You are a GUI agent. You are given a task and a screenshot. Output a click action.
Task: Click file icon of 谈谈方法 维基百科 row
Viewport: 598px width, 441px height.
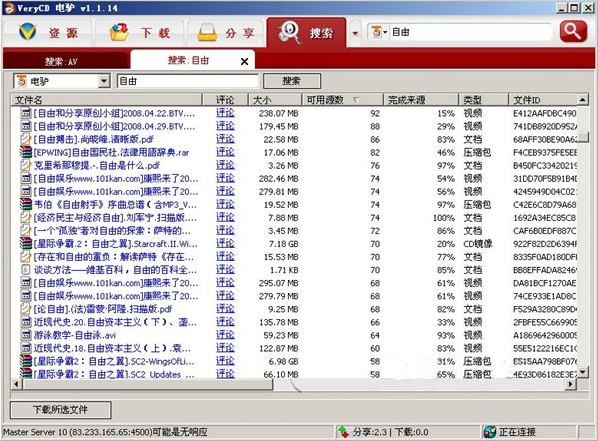point(26,270)
